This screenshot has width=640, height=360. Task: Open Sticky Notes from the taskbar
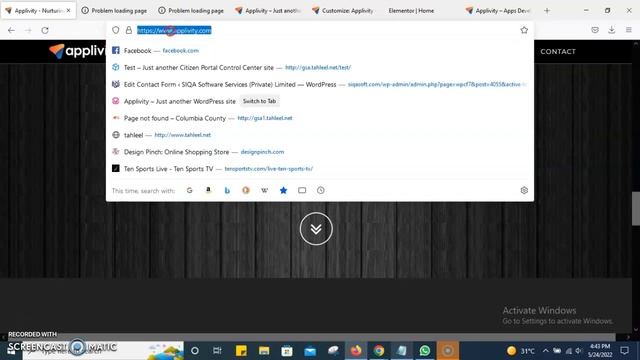pyautogui.click(x=241, y=350)
